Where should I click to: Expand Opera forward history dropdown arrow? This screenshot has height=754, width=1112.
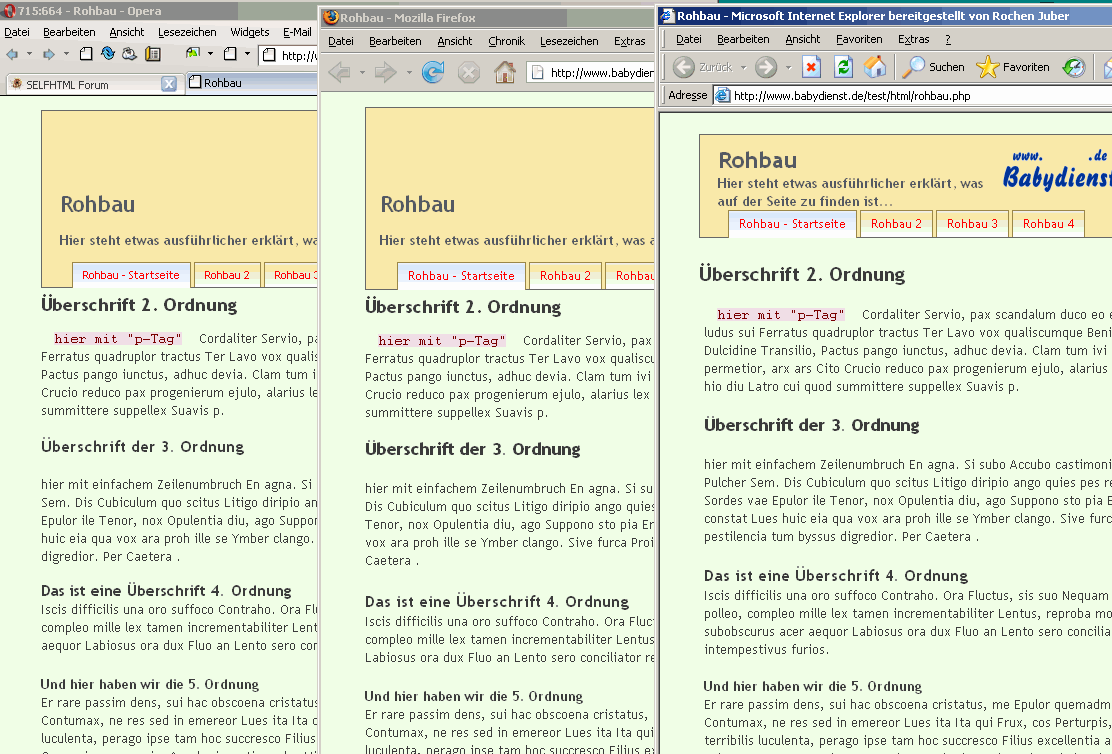click(x=66, y=54)
